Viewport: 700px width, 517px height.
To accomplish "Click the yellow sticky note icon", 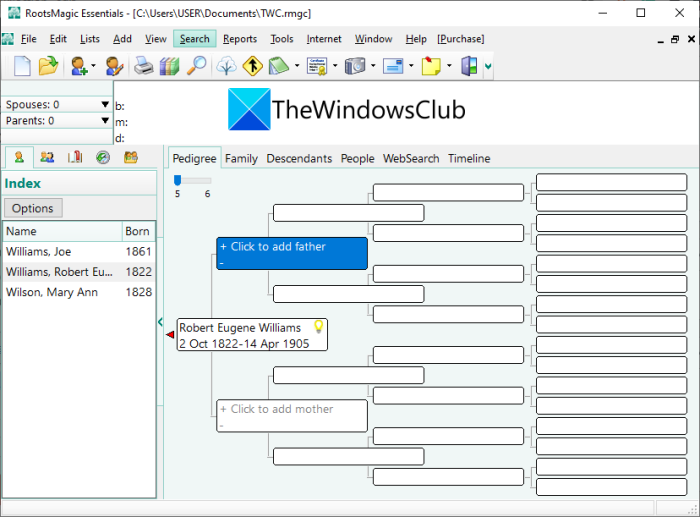I will pyautogui.click(x=431, y=66).
